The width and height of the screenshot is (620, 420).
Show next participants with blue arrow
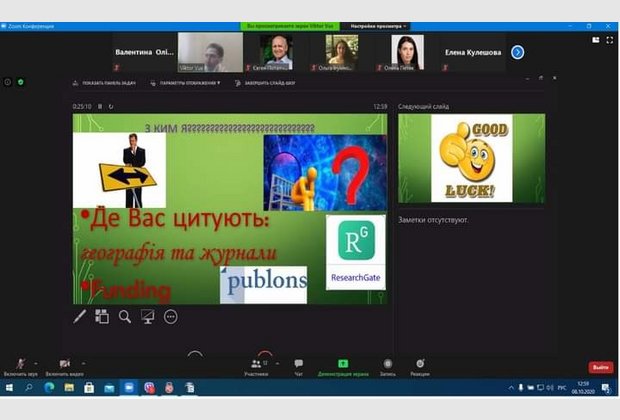[517, 52]
